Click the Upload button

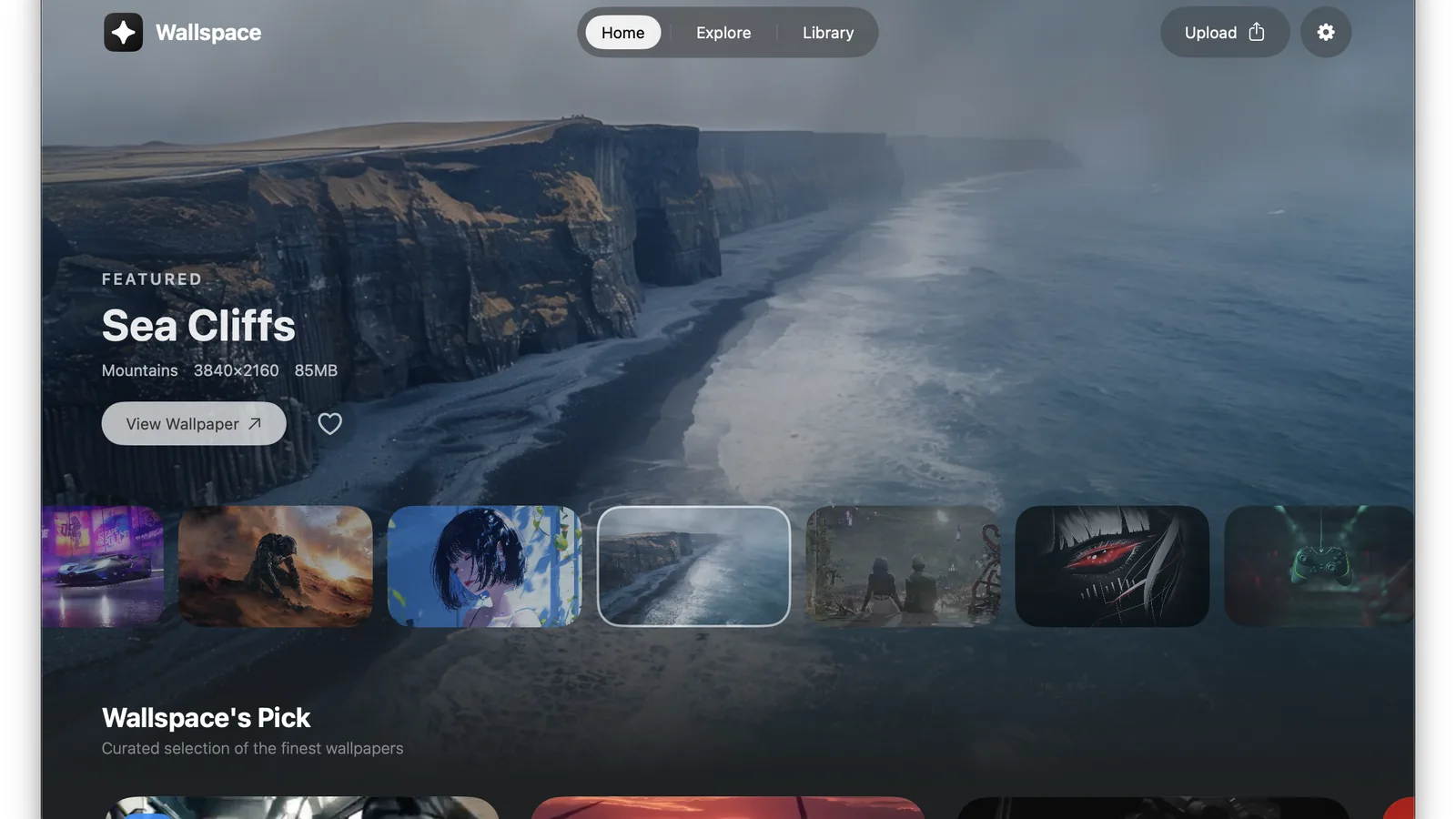(1224, 33)
